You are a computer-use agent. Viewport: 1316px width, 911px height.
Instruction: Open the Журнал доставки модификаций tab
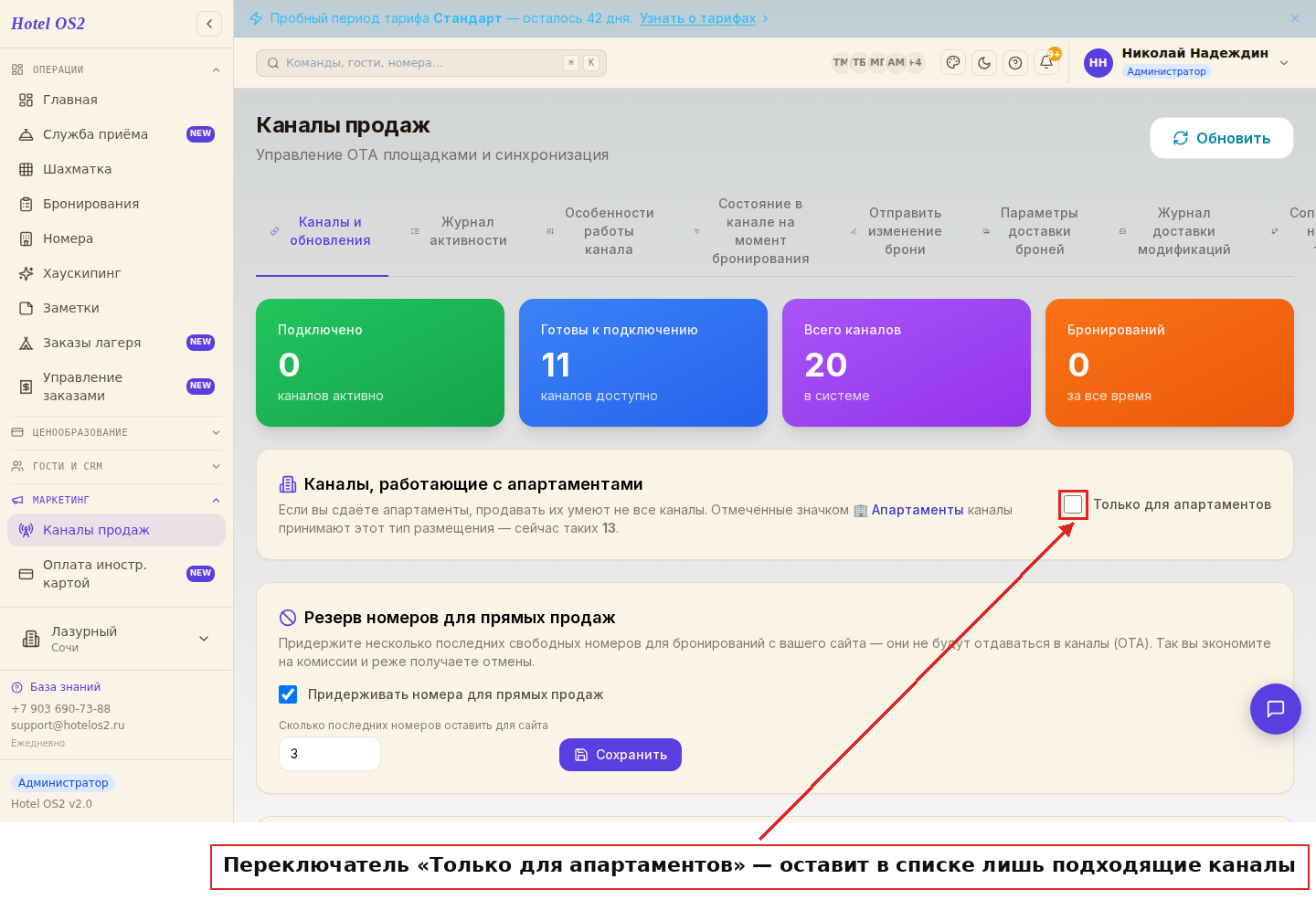point(1176,231)
